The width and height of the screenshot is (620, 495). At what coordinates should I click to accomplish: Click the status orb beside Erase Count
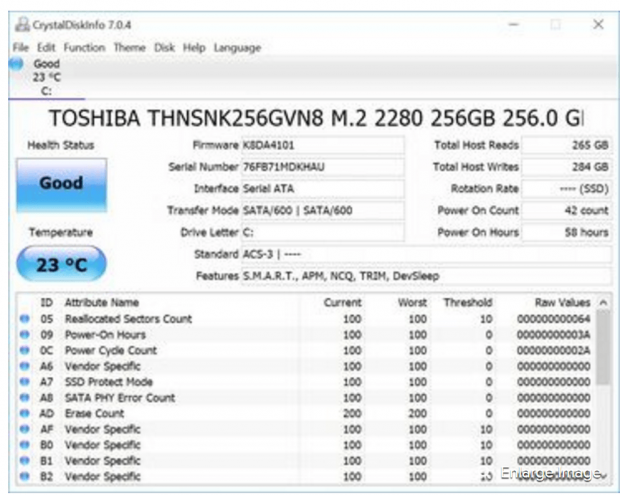24,413
